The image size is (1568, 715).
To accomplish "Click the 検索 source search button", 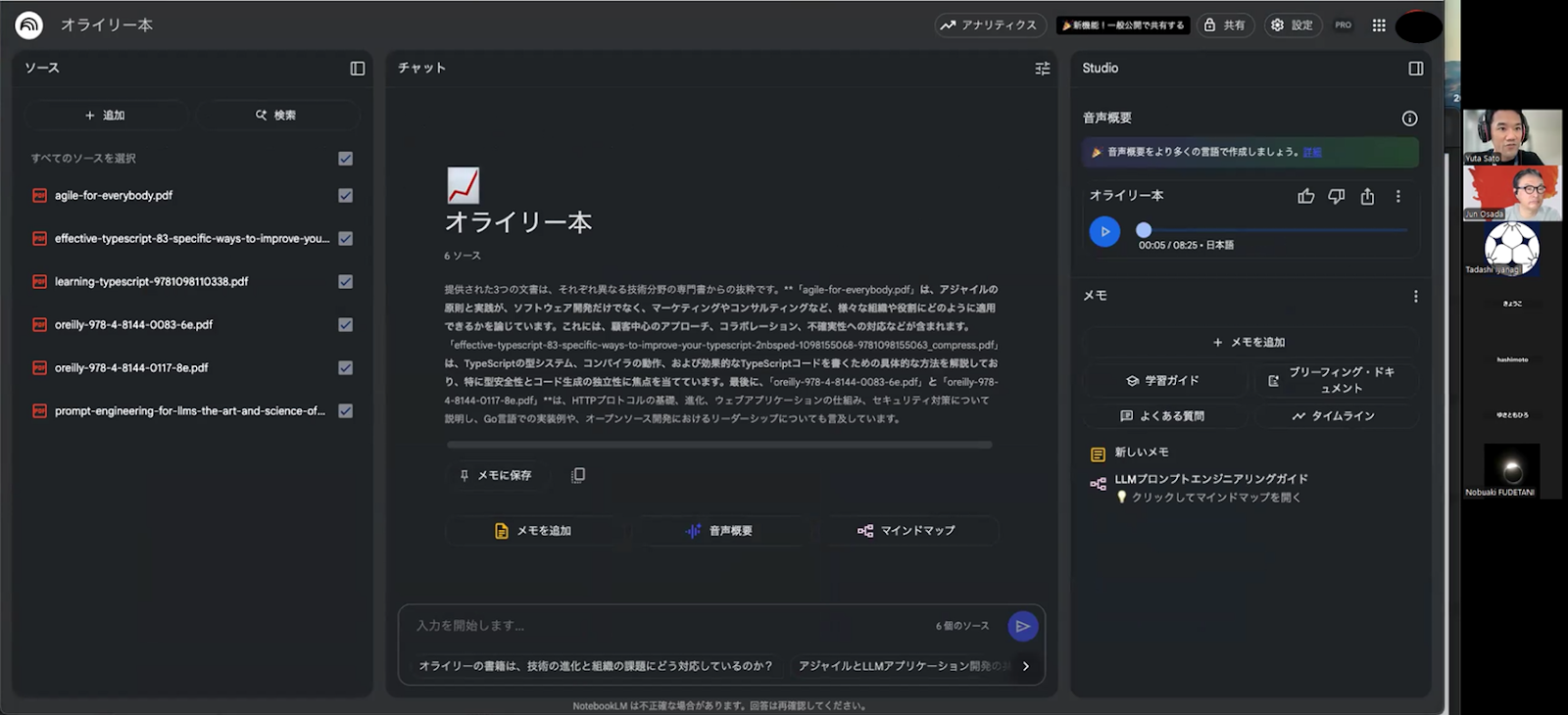I will pyautogui.click(x=277, y=116).
